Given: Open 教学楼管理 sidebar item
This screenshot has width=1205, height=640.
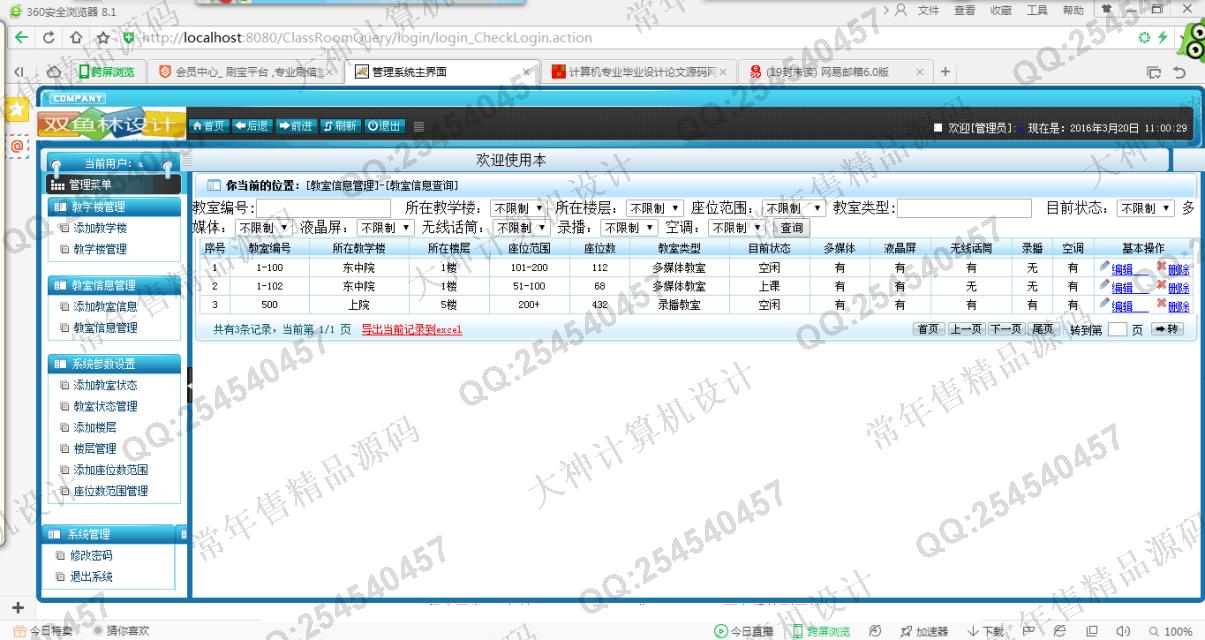Looking at the screenshot, I should pos(100,249).
